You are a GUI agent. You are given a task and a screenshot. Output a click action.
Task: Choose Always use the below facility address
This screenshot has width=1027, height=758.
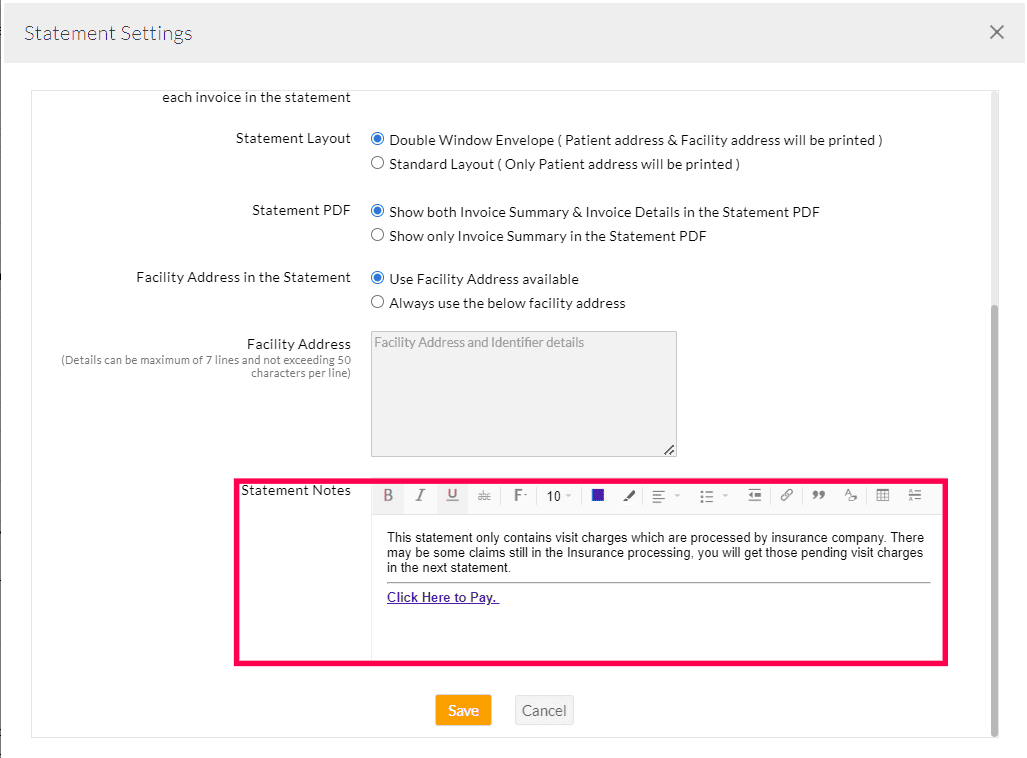tap(378, 302)
